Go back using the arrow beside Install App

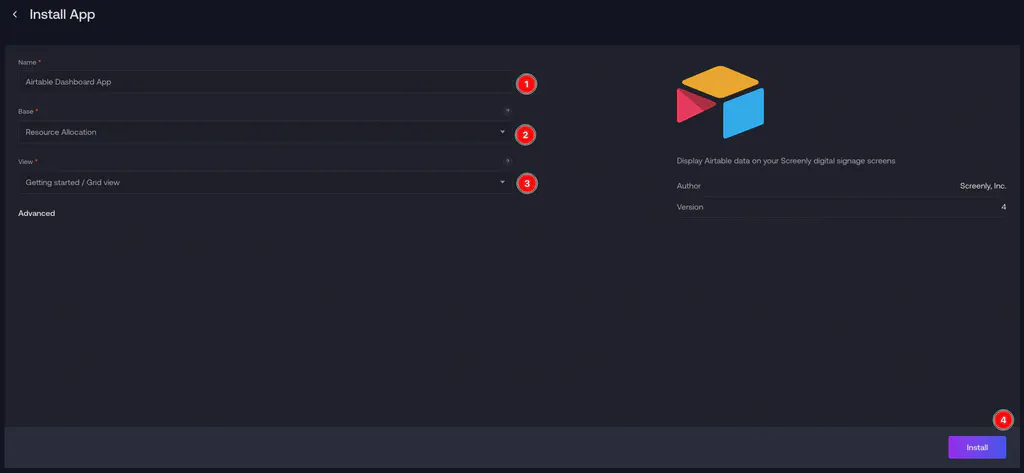coord(15,14)
